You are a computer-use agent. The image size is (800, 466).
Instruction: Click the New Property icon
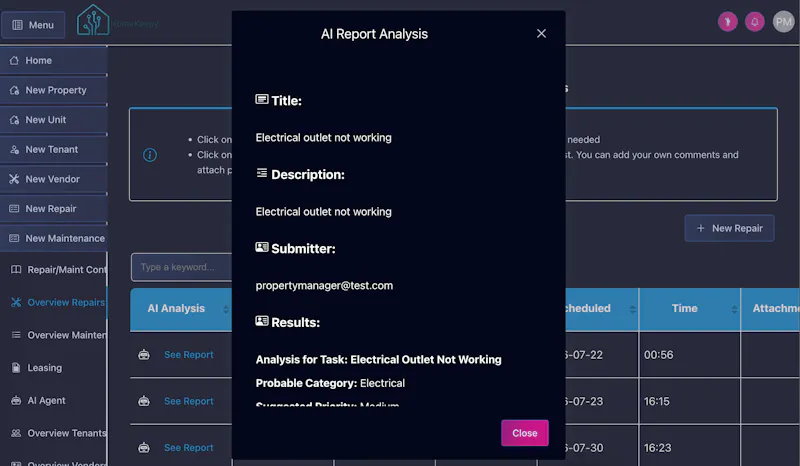[14, 90]
